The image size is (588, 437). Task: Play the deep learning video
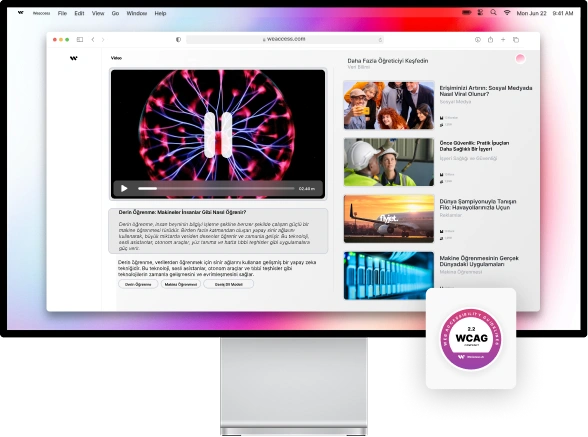[x=124, y=188]
